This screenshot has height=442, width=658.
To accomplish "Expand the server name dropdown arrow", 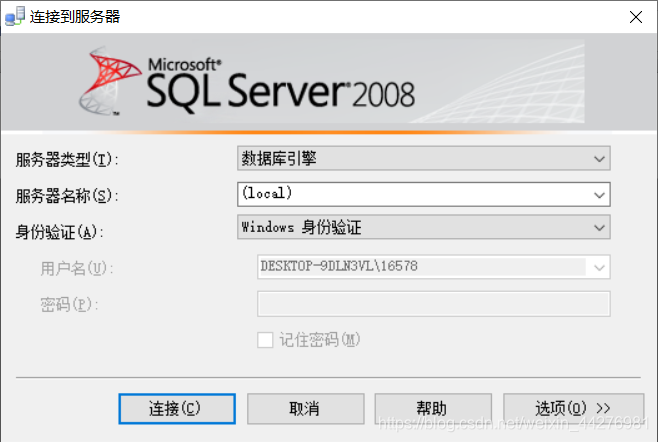I will pyautogui.click(x=599, y=195).
